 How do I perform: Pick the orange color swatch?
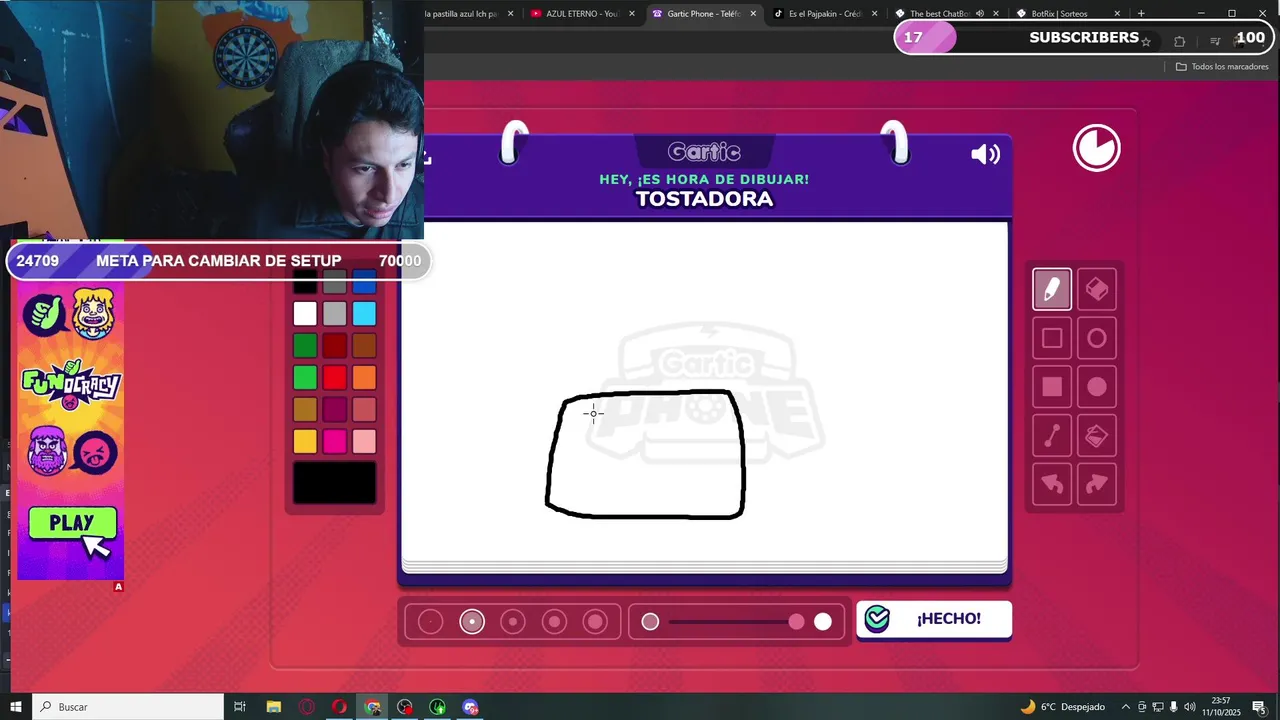364,378
